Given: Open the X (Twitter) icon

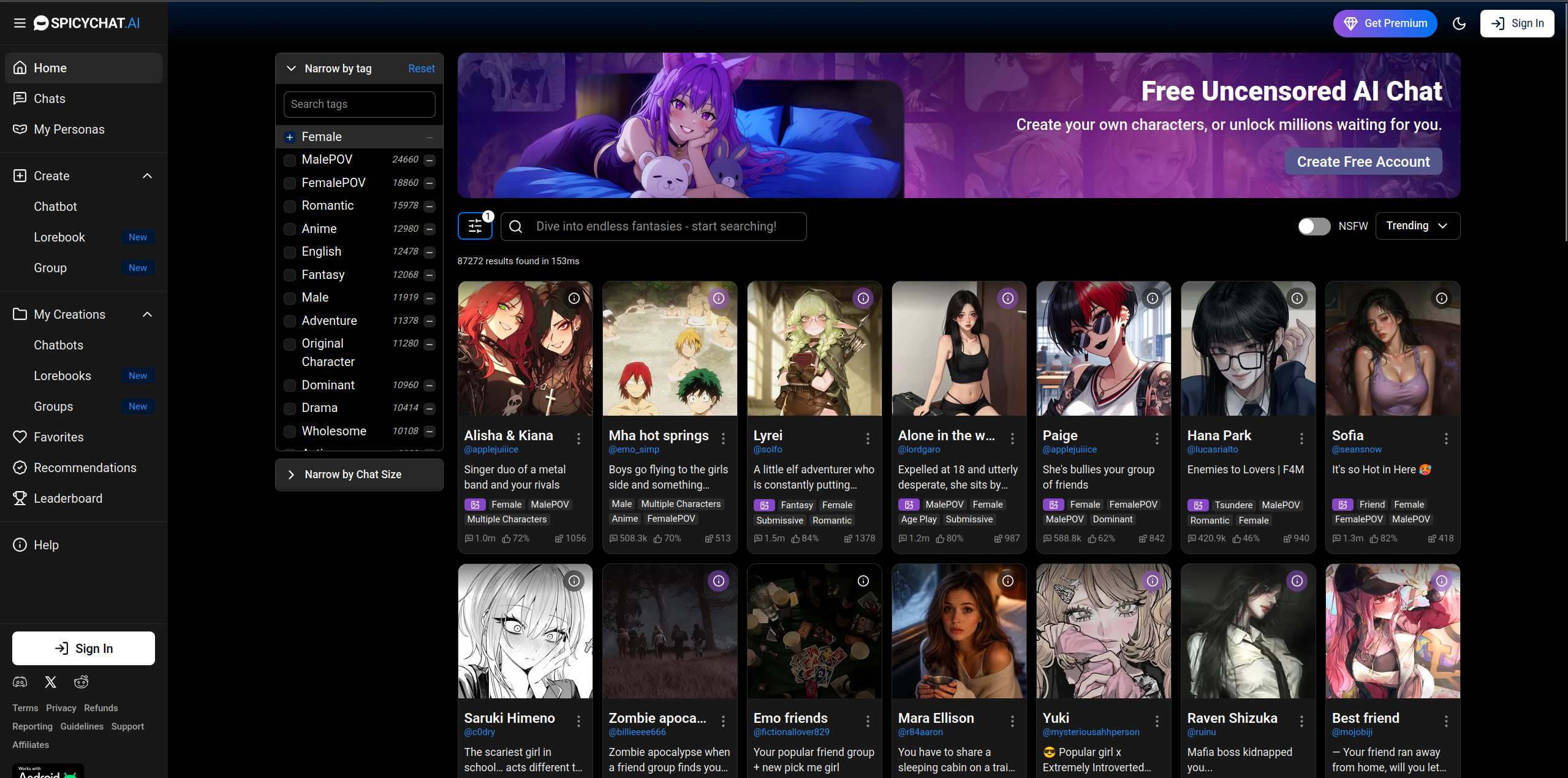Looking at the screenshot, I should pos(51,682).
